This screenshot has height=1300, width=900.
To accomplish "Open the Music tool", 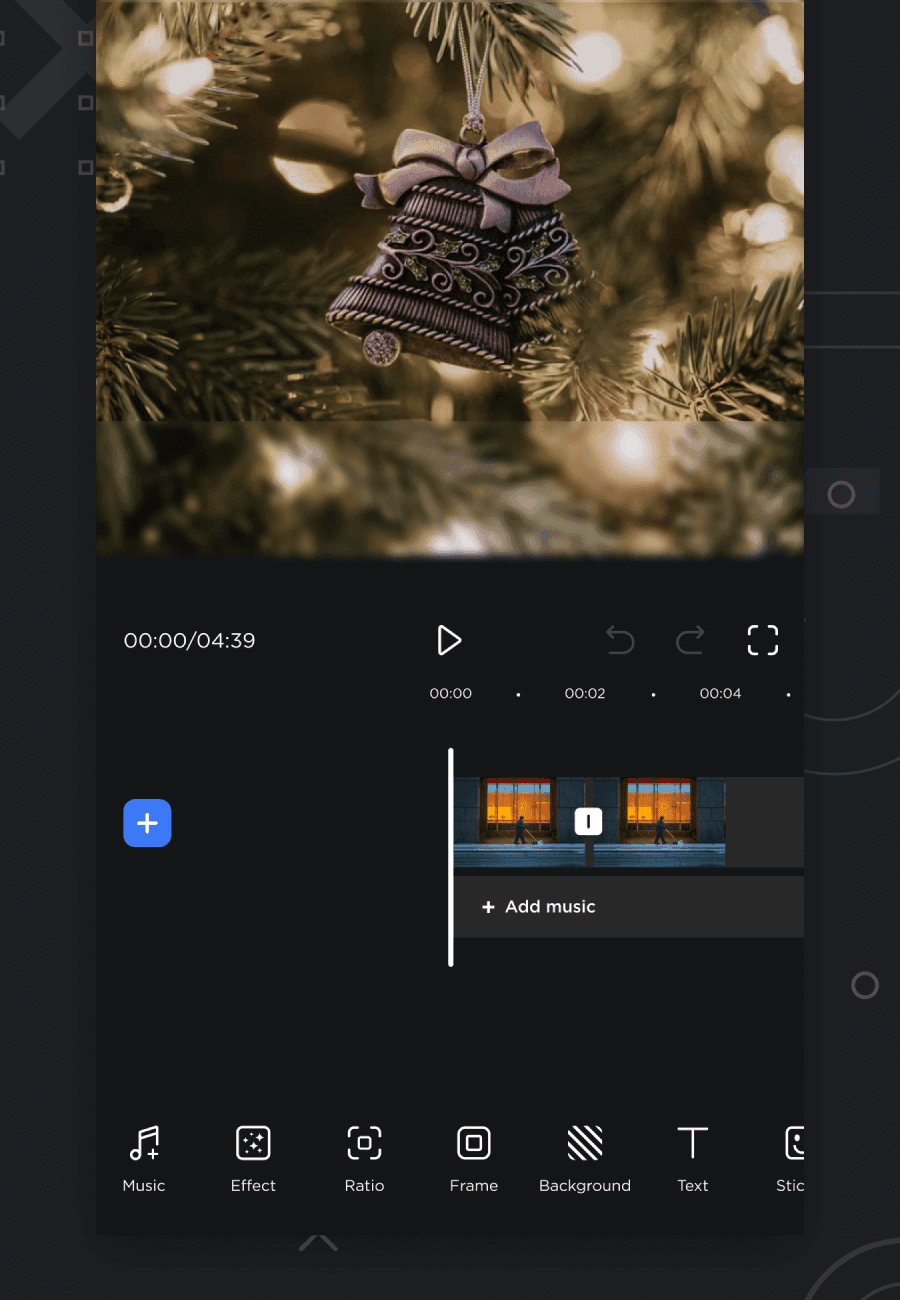I will [144, 1158].
